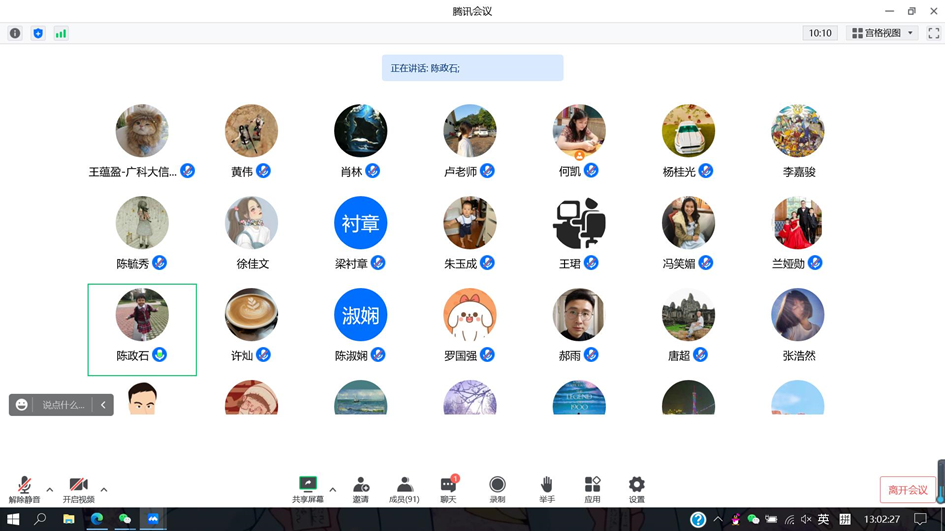Open the 设置 settings gear
The width and height of the screenshot is (945, 531).
(x=636, y=488)
